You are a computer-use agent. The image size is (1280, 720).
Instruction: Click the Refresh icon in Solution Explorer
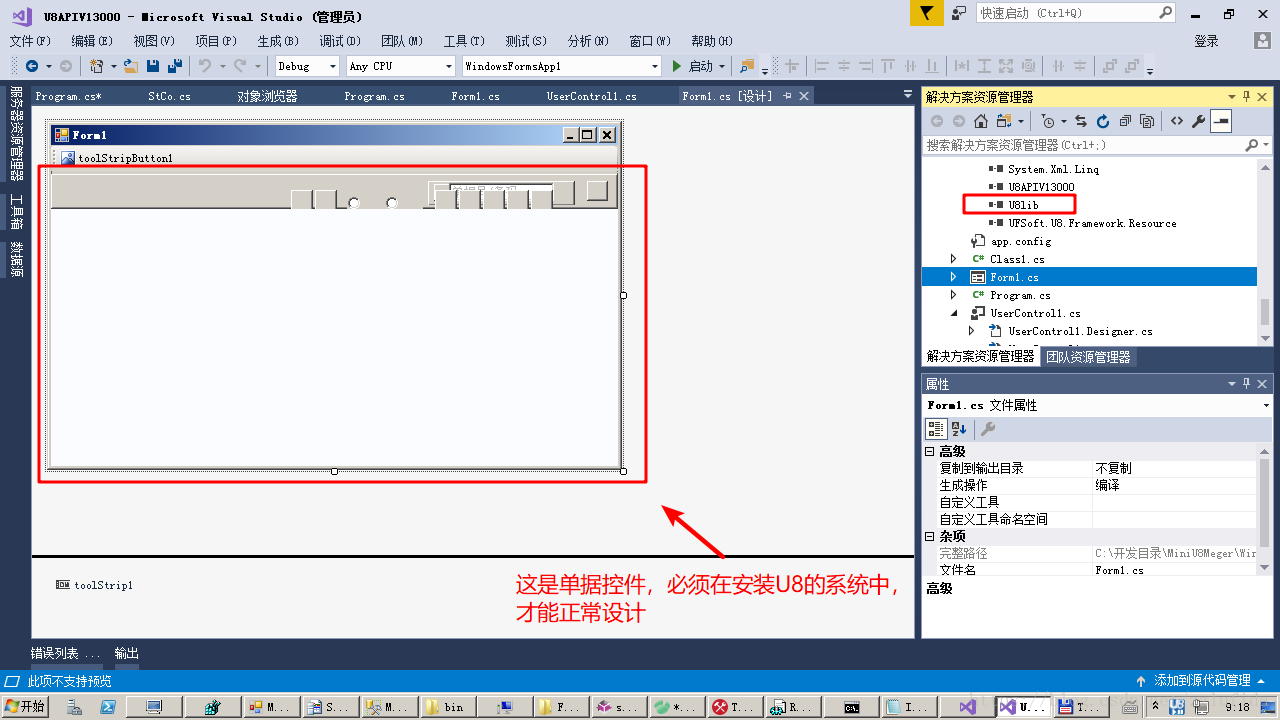(1103, 121)
